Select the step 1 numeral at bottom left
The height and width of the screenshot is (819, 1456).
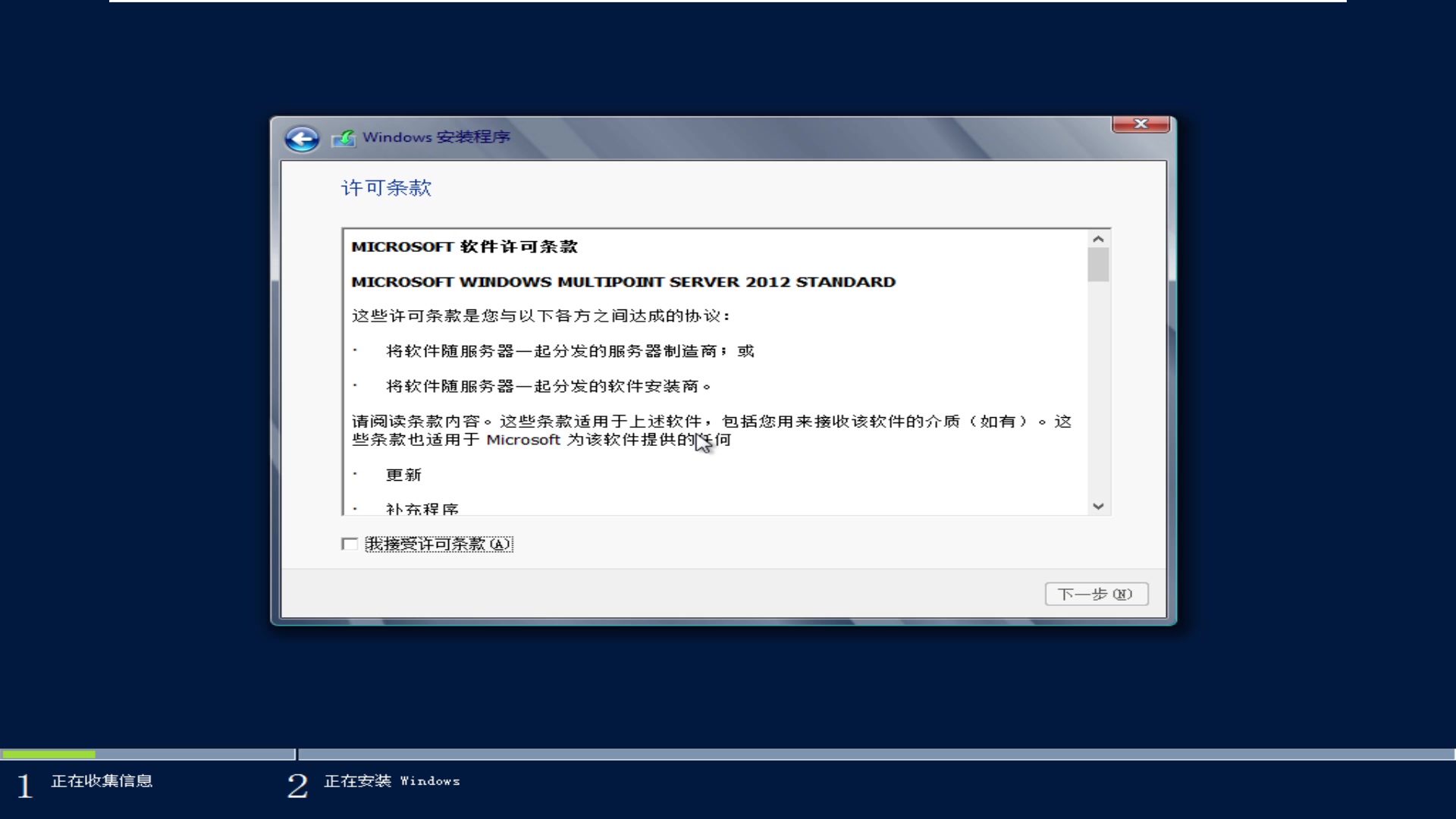(24, 785)
